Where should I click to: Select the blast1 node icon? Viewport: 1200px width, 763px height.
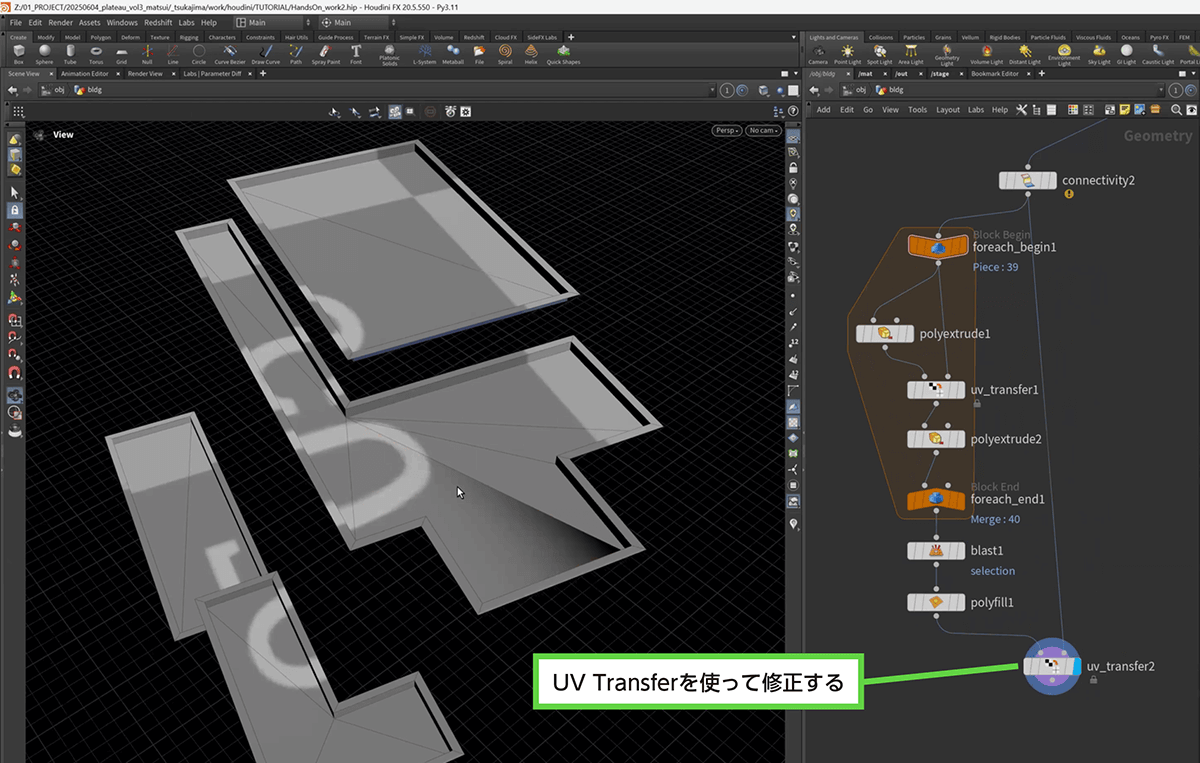[936, 551]
